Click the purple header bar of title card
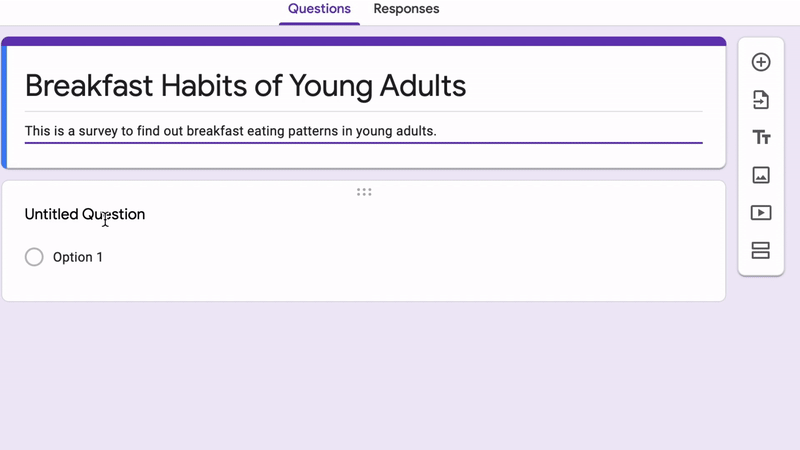 [363, 41]
